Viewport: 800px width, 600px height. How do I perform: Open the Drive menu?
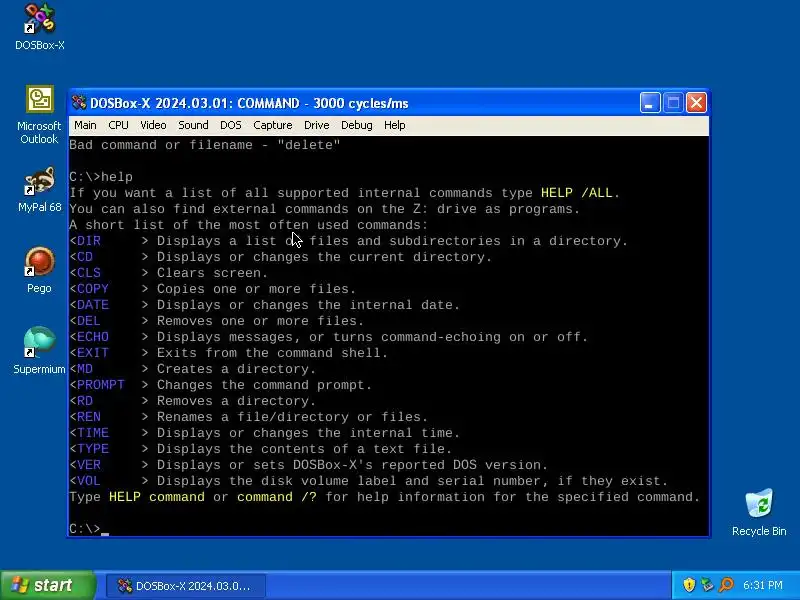click(x=316, y=125)
